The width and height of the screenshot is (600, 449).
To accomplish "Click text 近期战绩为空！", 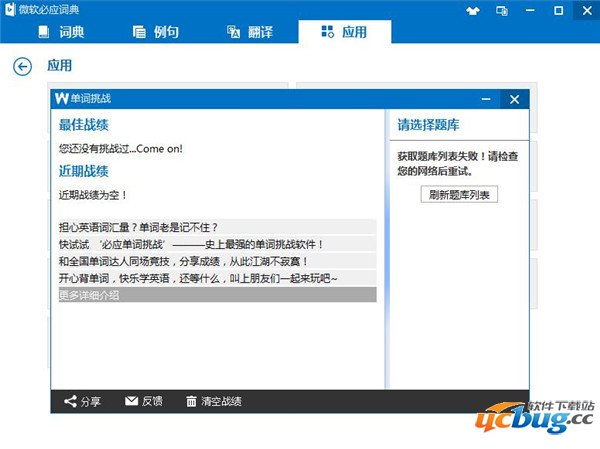I will tap(93, 195).
